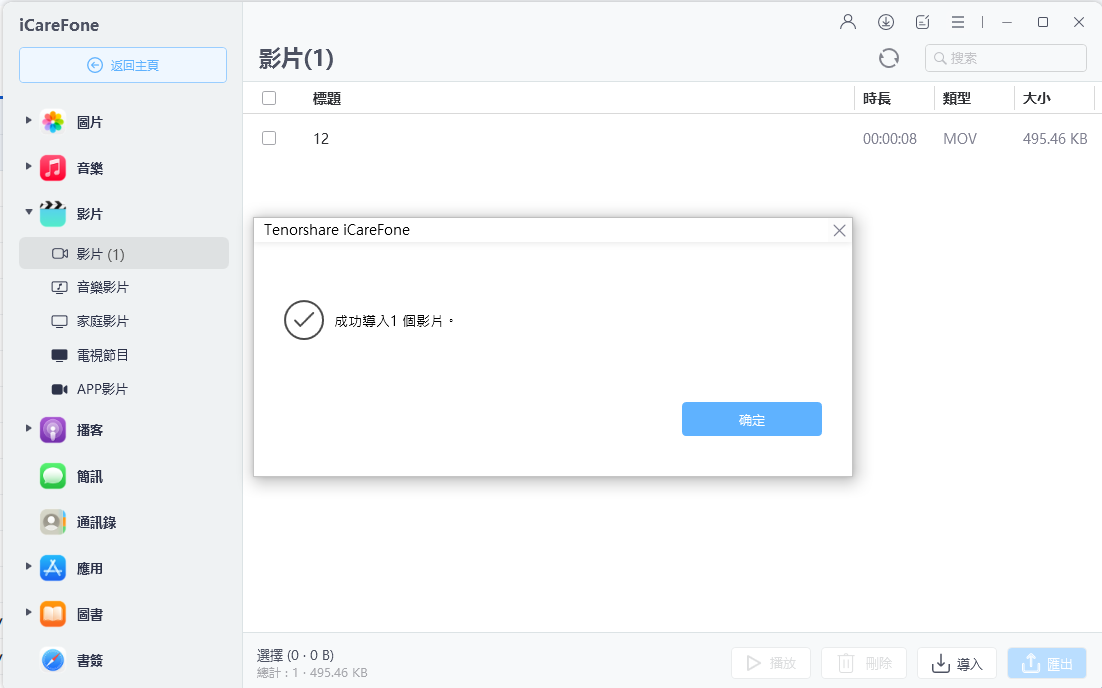The height and width of the screenshot is (688, 1102).
Task: Select the 影片 clapperboard icon
Action: 53,214
